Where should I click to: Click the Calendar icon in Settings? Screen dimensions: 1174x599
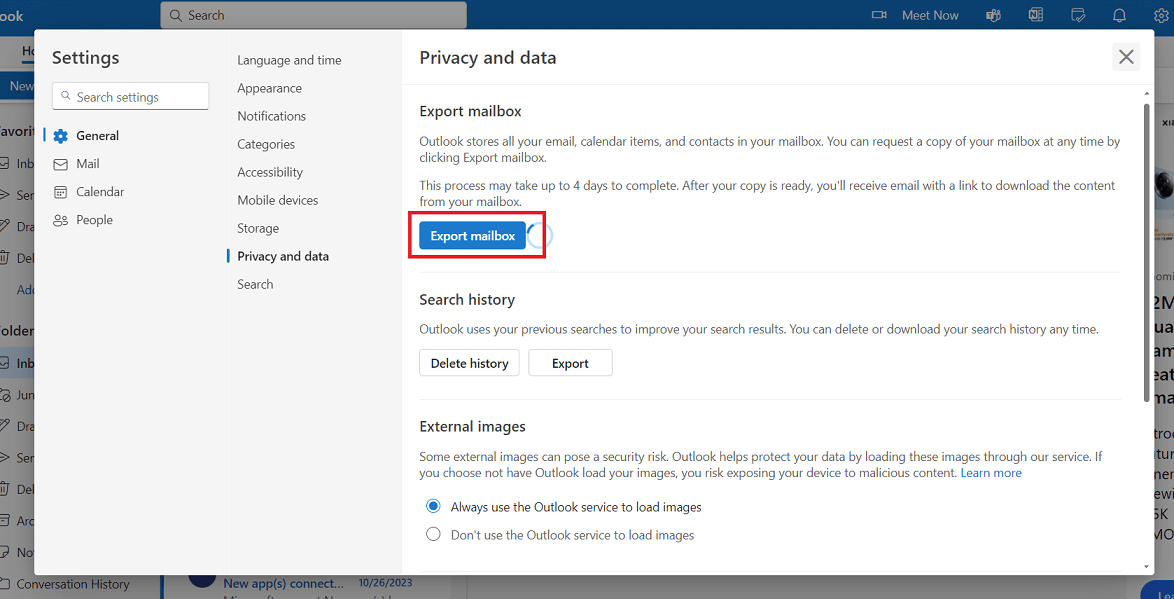[x=61, y=192]
